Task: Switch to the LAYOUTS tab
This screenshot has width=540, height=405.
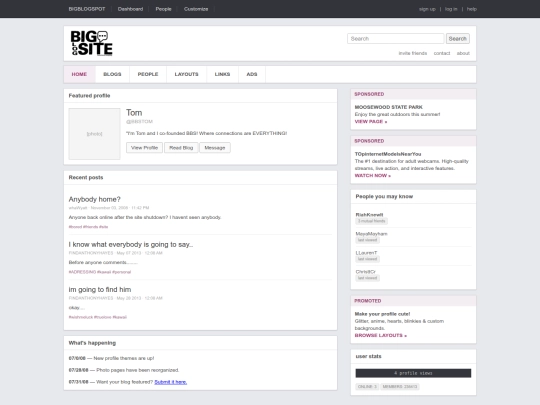Action: (x=186, y=74)
